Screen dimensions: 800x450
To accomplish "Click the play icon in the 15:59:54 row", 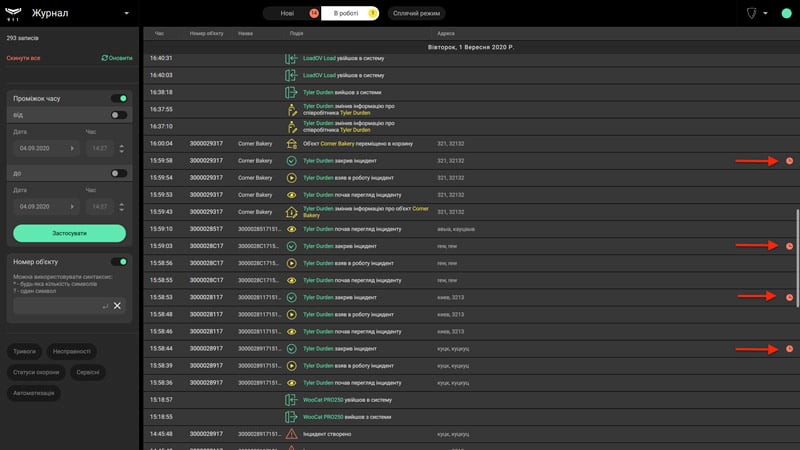I will pyautogui.click(x=291, y=178).
